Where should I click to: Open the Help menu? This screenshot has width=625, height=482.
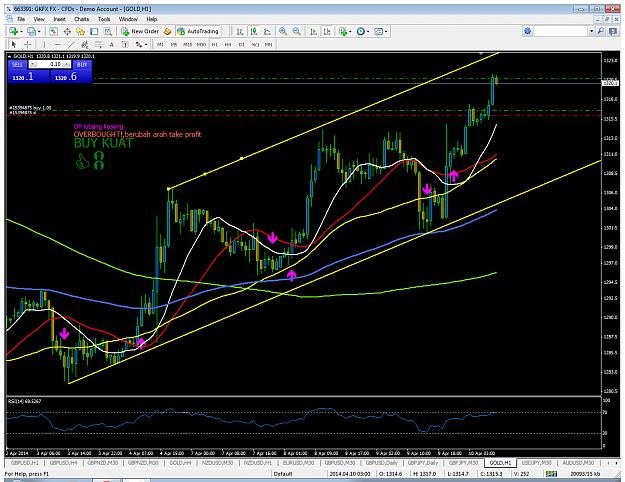pyautogui.click(x=151, y=19)
